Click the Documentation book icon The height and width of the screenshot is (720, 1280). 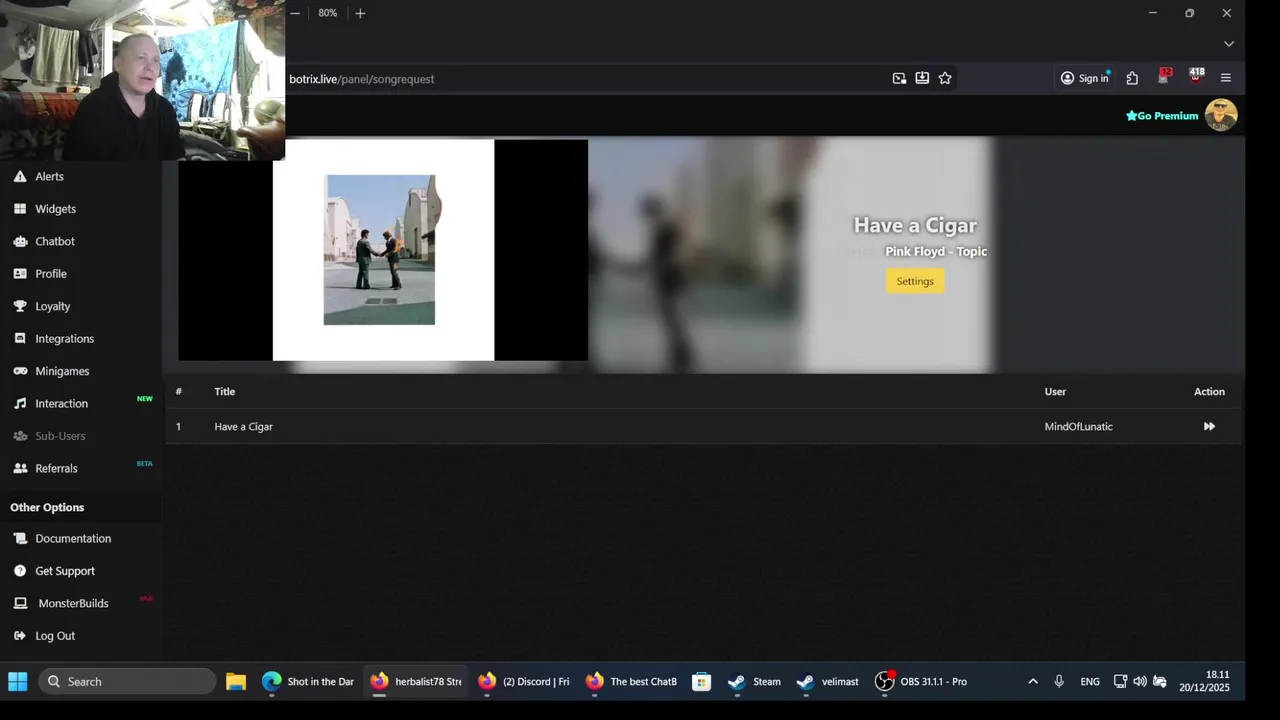(20, 538)
